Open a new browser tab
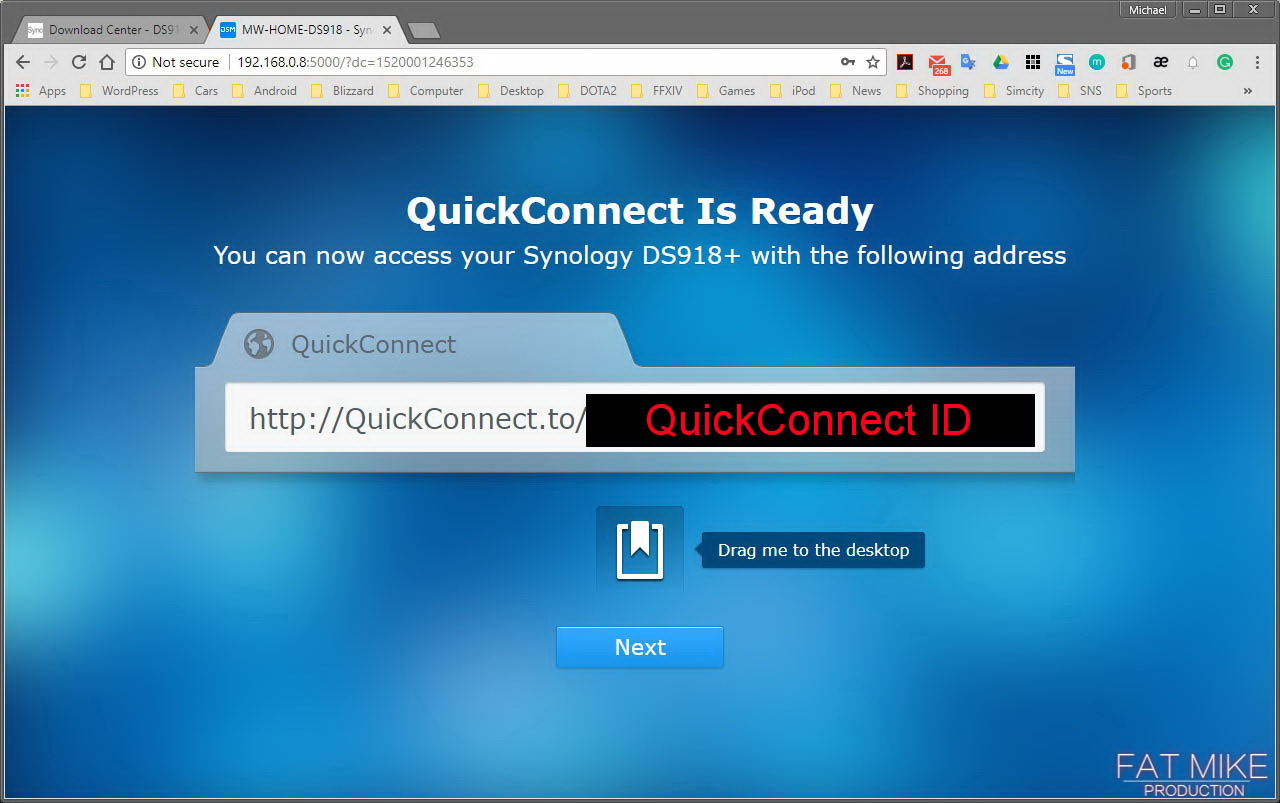This screenshot has height=803, width=1280. coord(424,31)
